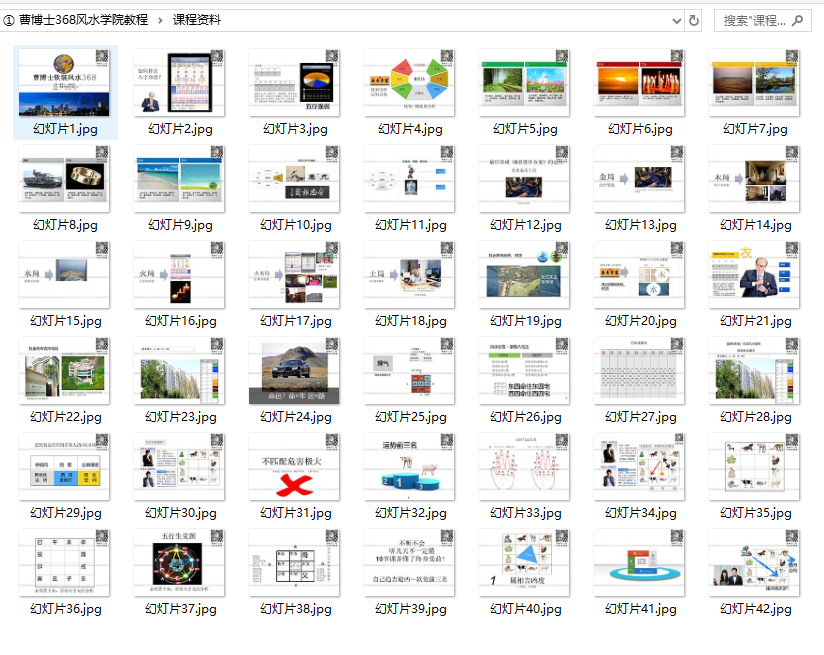Select the 幻灯片10.jpg thumbnail

pos(294,179)
